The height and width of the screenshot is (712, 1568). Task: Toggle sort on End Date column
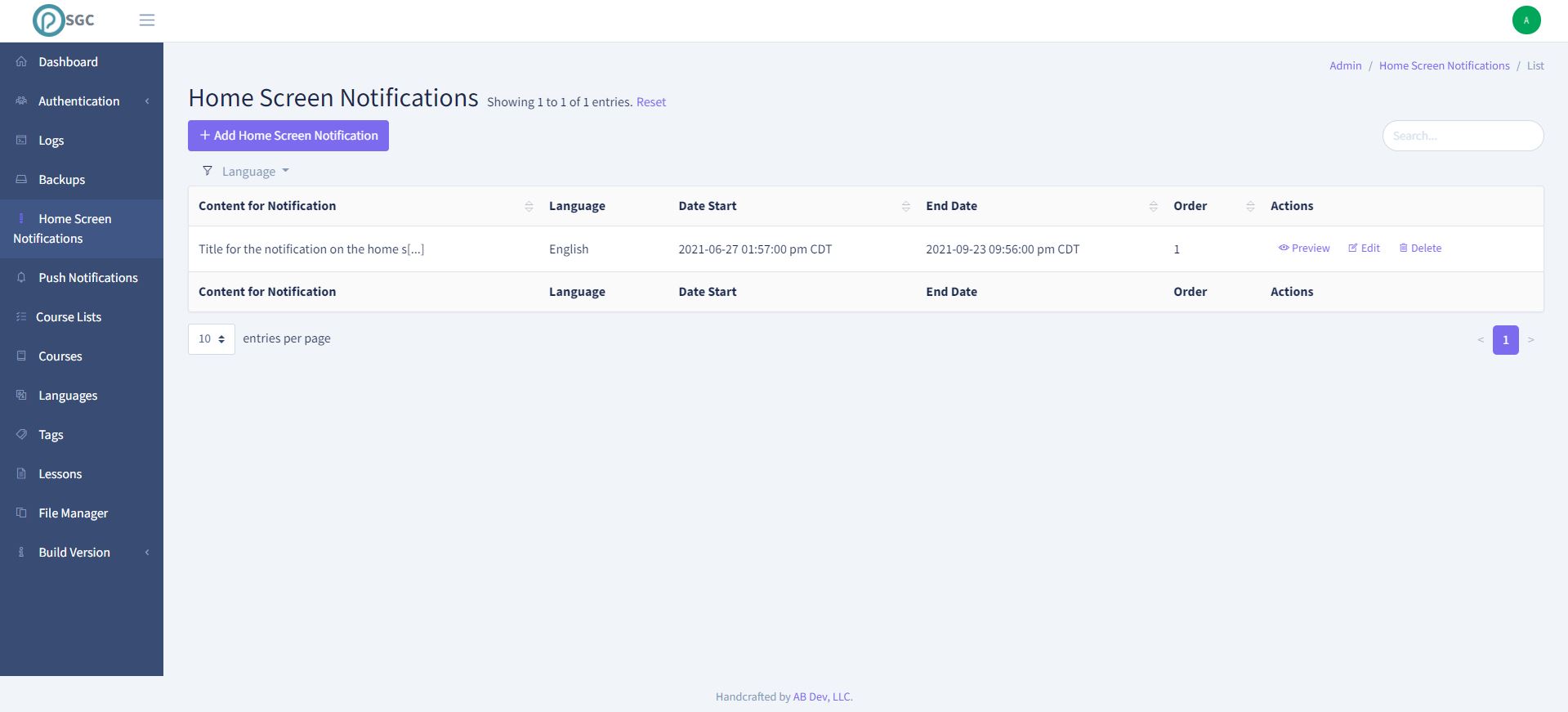(x=1153, y=207)
